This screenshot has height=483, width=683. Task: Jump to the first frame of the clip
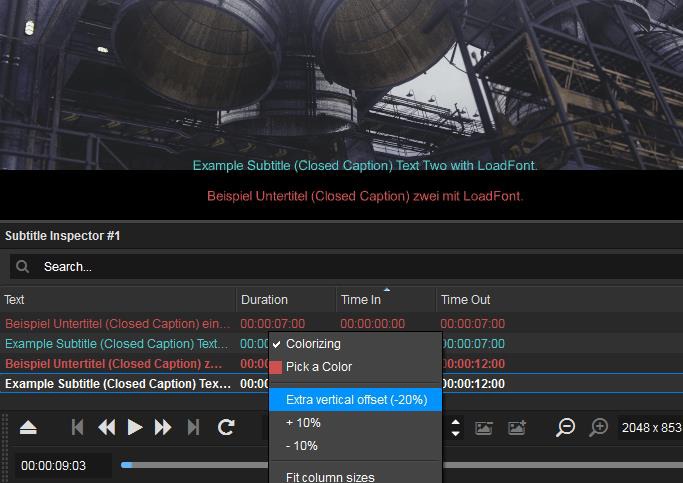point(77,428)
